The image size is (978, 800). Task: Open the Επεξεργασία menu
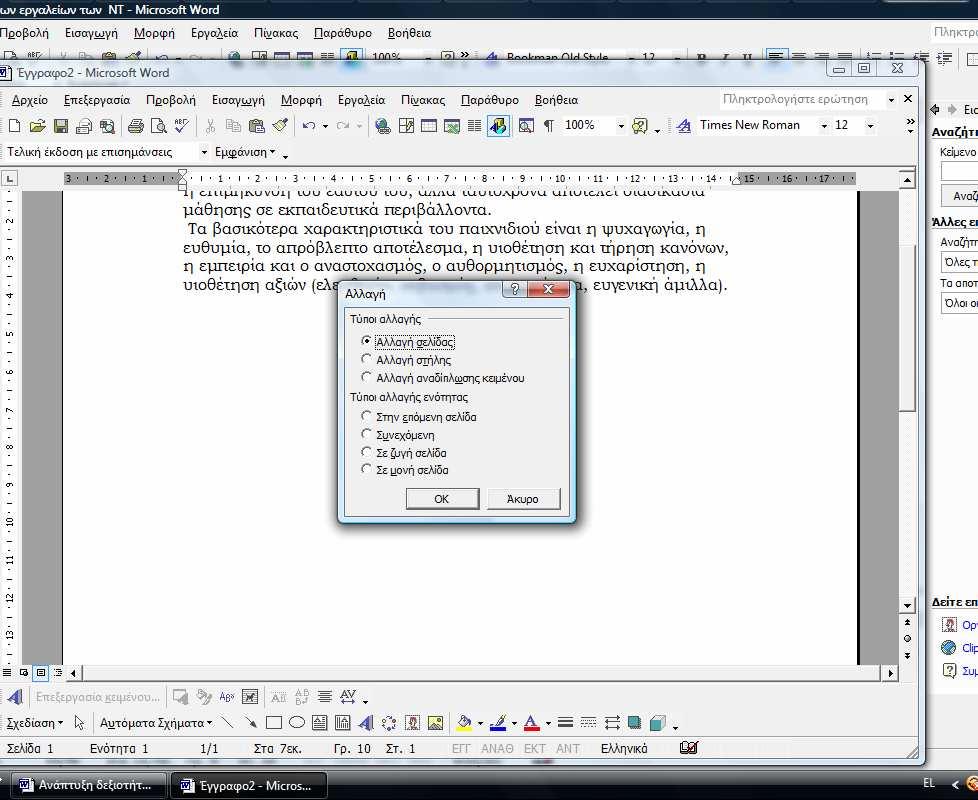pyautogui.click(x=97, y=100)
